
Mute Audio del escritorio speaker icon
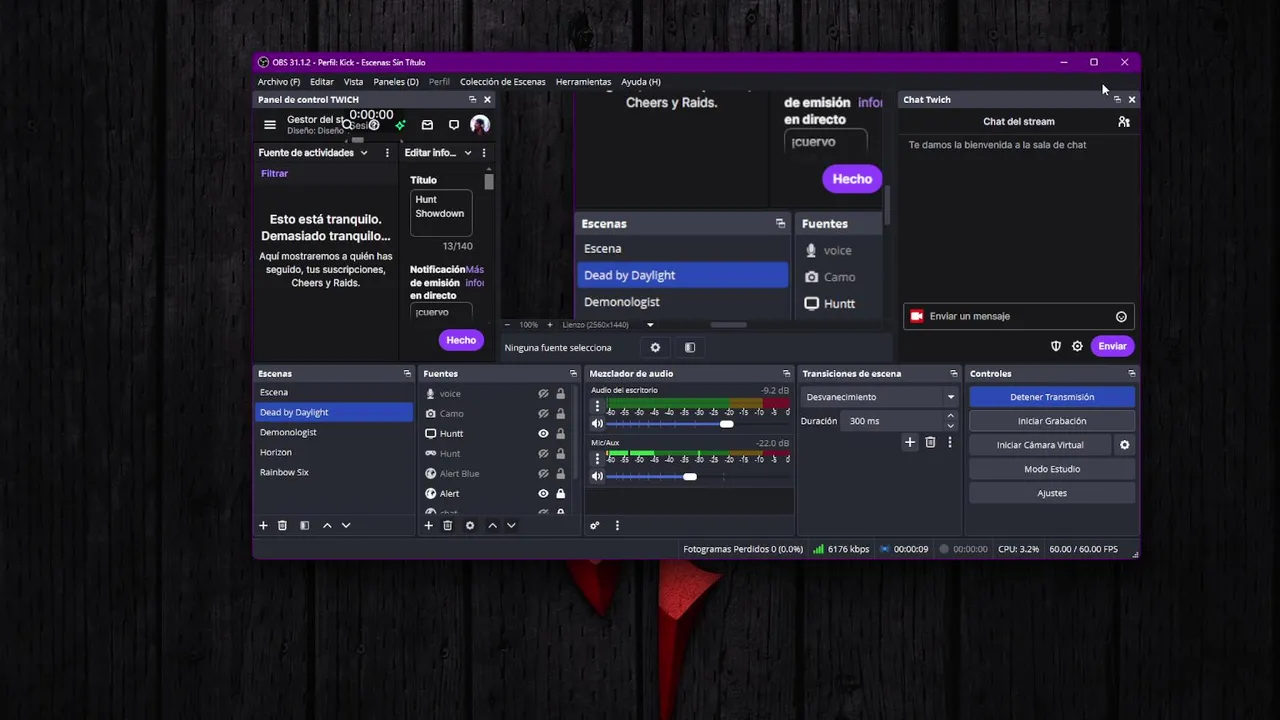click(x=597, y=423)
